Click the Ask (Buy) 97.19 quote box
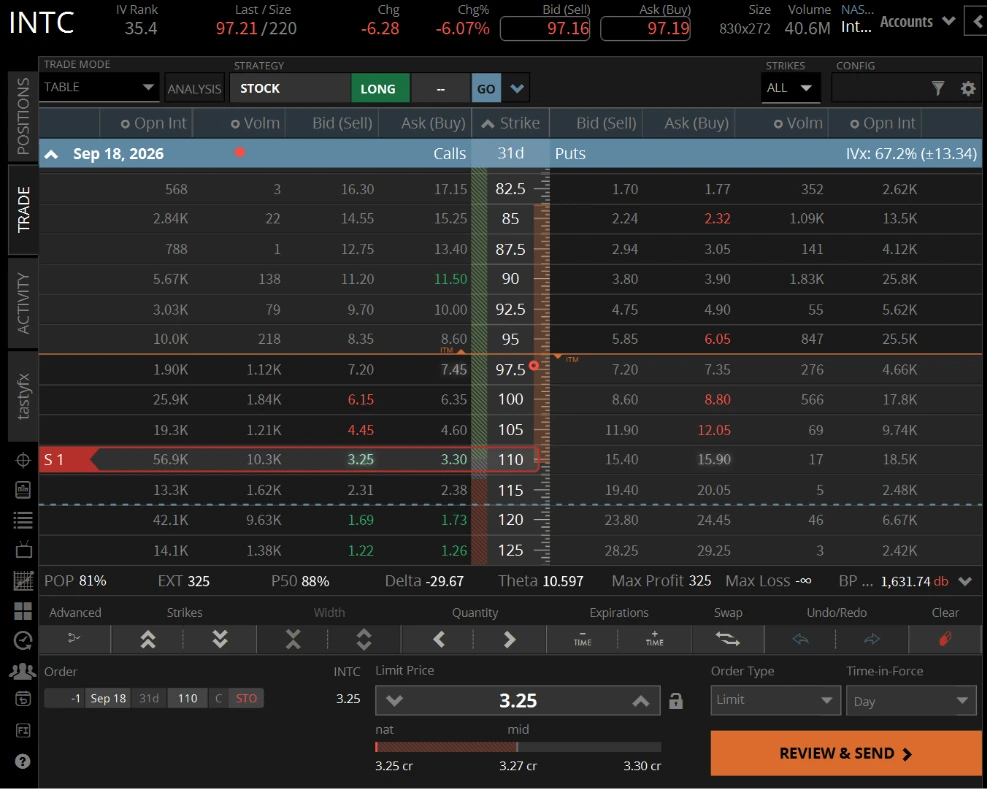The width and height of the screenshot is (987, 789). (x=646, y=28)
